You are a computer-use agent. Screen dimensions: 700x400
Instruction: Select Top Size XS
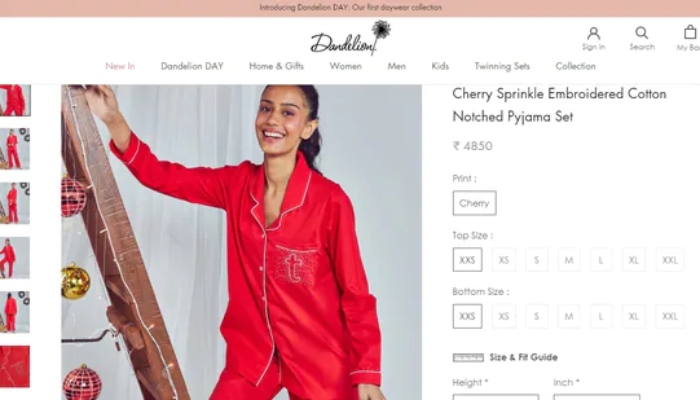pyautogui.click(x=504, y=260)
